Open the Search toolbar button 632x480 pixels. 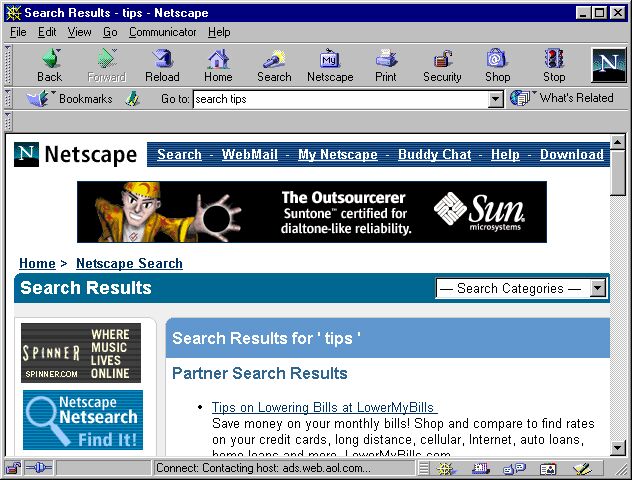pyautogui.click(x=274, y=65)
